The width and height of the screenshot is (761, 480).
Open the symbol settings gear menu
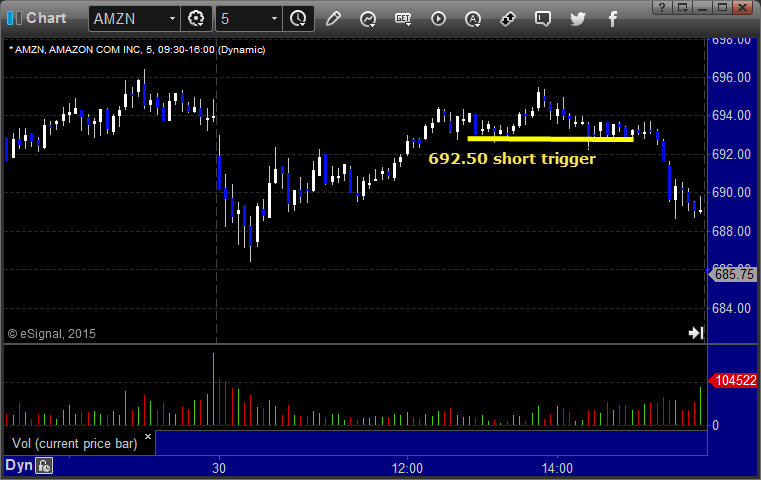[196, 19]
